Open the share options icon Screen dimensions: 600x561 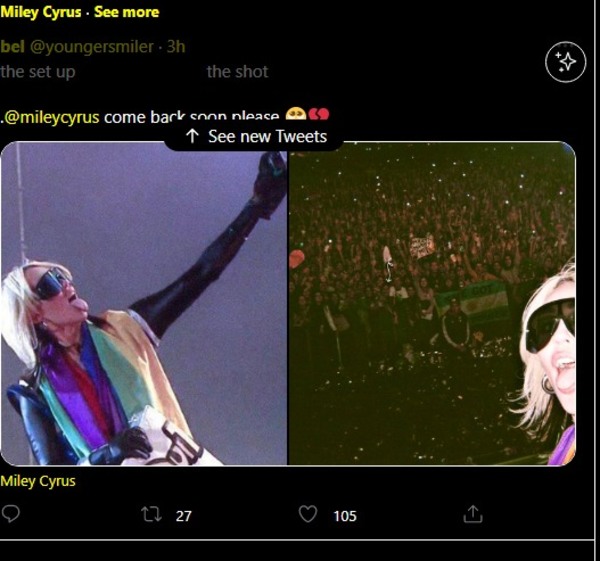tap(473, 514)
